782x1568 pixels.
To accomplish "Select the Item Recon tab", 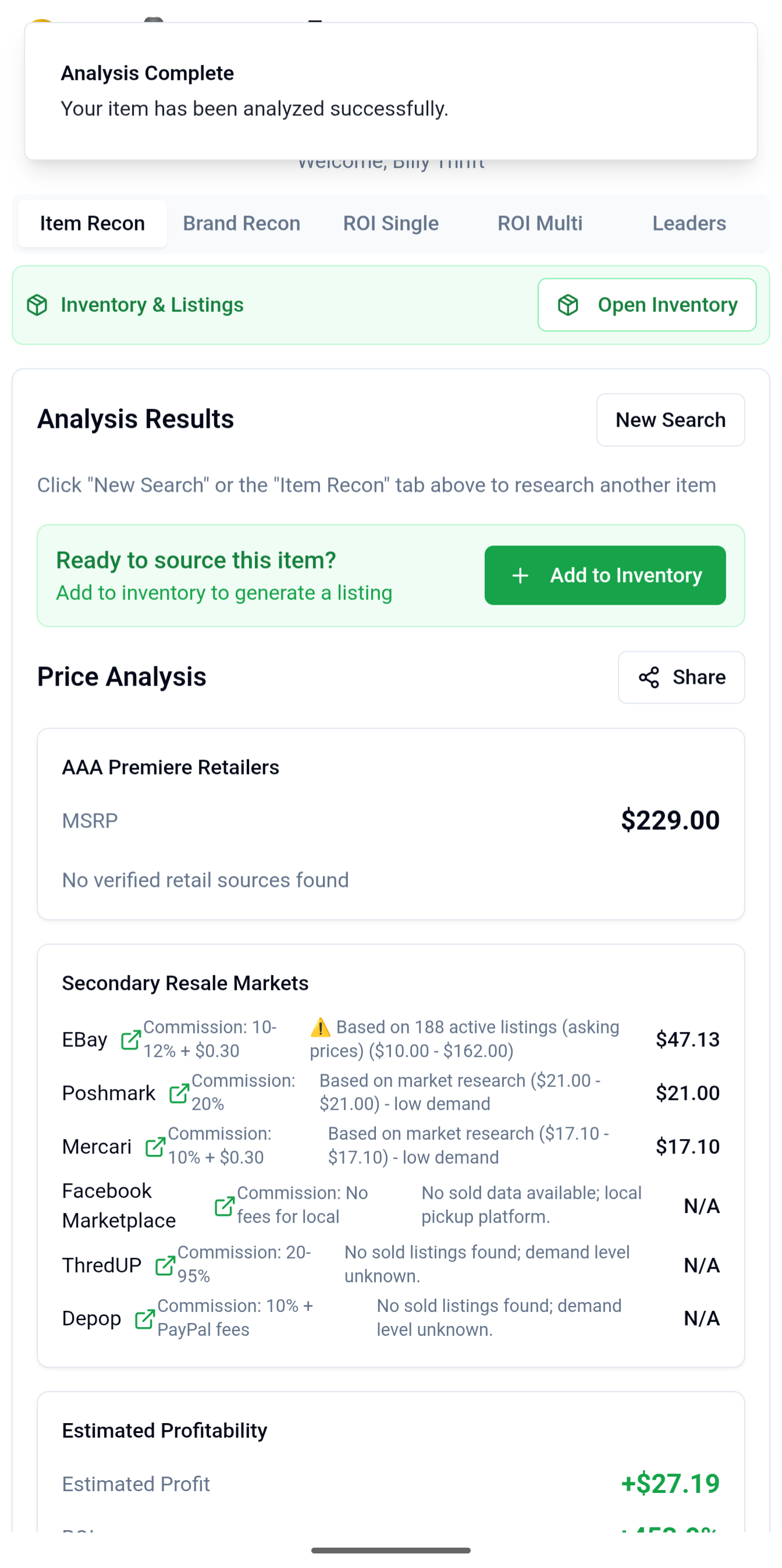I will pyautogui.click(x=92, y=223).
